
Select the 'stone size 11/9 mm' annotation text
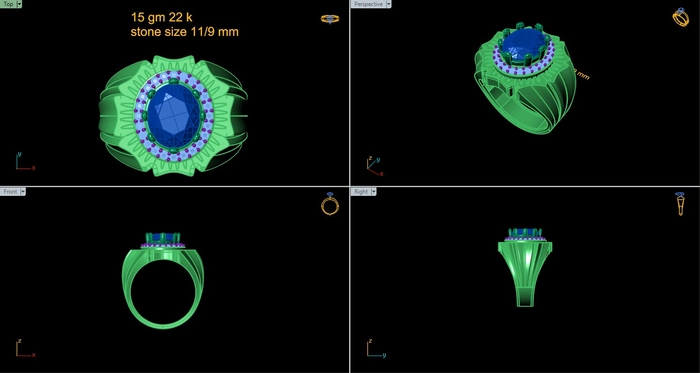pos(184,32)
